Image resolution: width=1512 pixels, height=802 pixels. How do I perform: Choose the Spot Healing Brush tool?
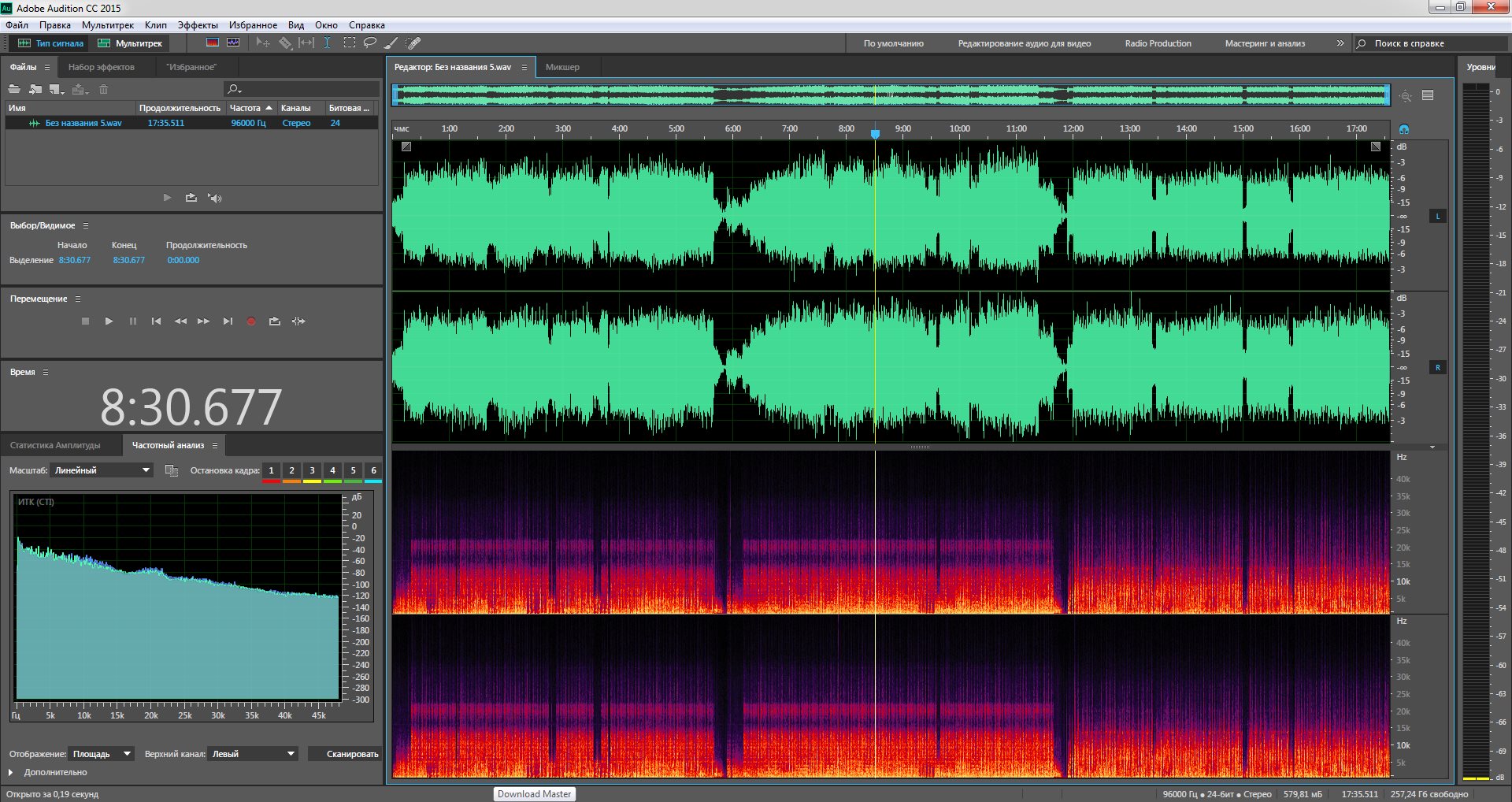pyautogui.click(x=413, y=43)
